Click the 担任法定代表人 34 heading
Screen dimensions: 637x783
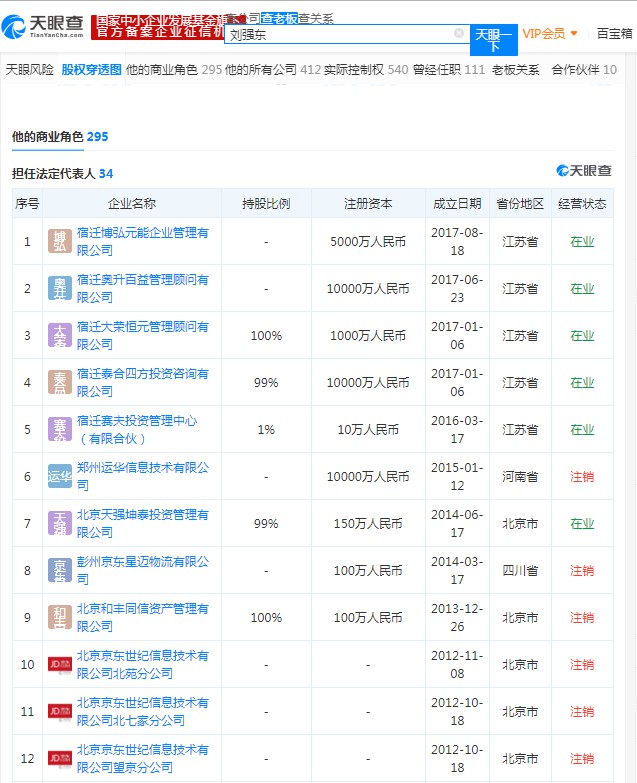pyautogui.click(x=62, y=173)
